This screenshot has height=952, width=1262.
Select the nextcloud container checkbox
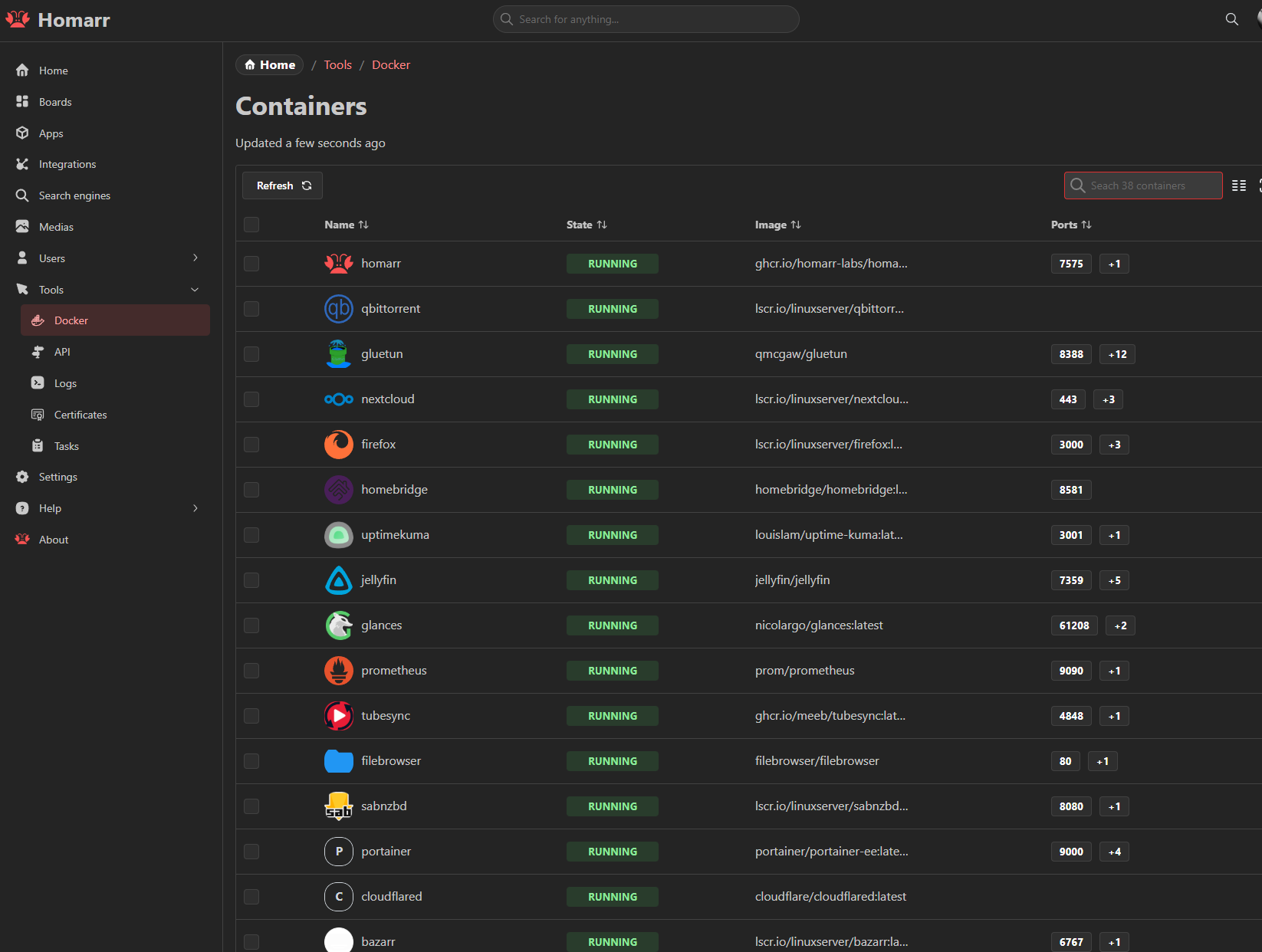click(251, 399)
